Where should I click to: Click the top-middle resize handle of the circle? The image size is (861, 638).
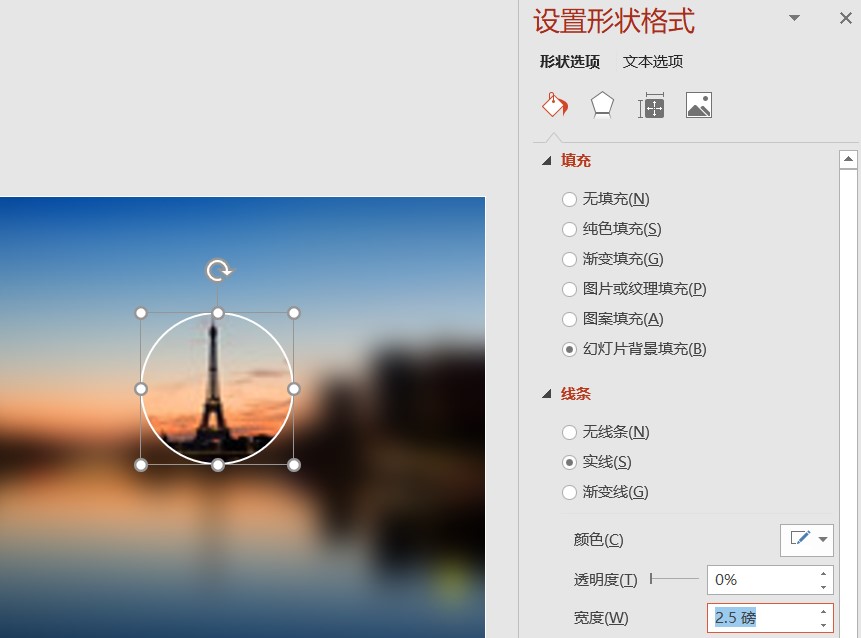point(218,313)
